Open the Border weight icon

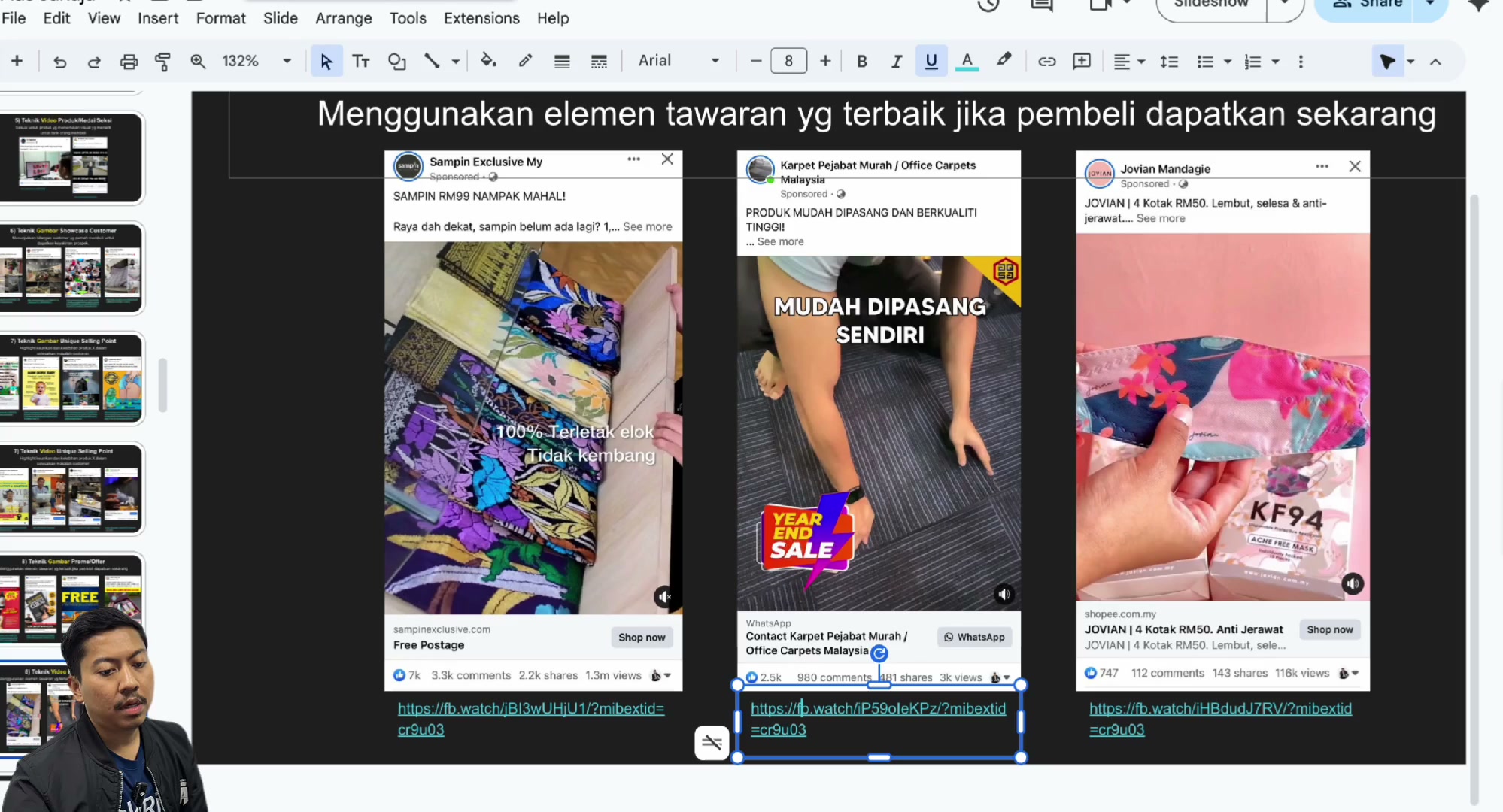[562, 62]
